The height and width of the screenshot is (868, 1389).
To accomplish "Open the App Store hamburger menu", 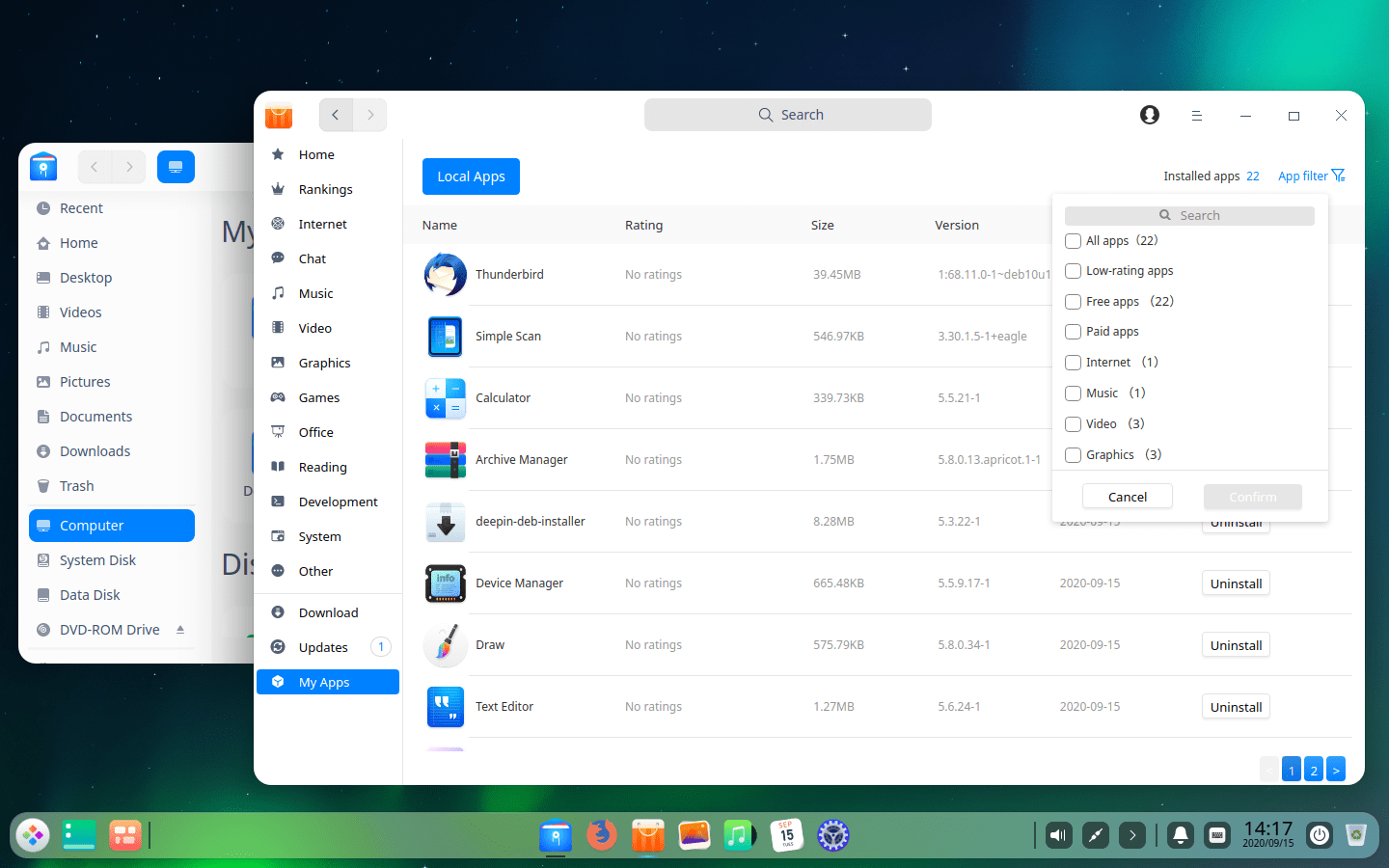I will 1196,116.
